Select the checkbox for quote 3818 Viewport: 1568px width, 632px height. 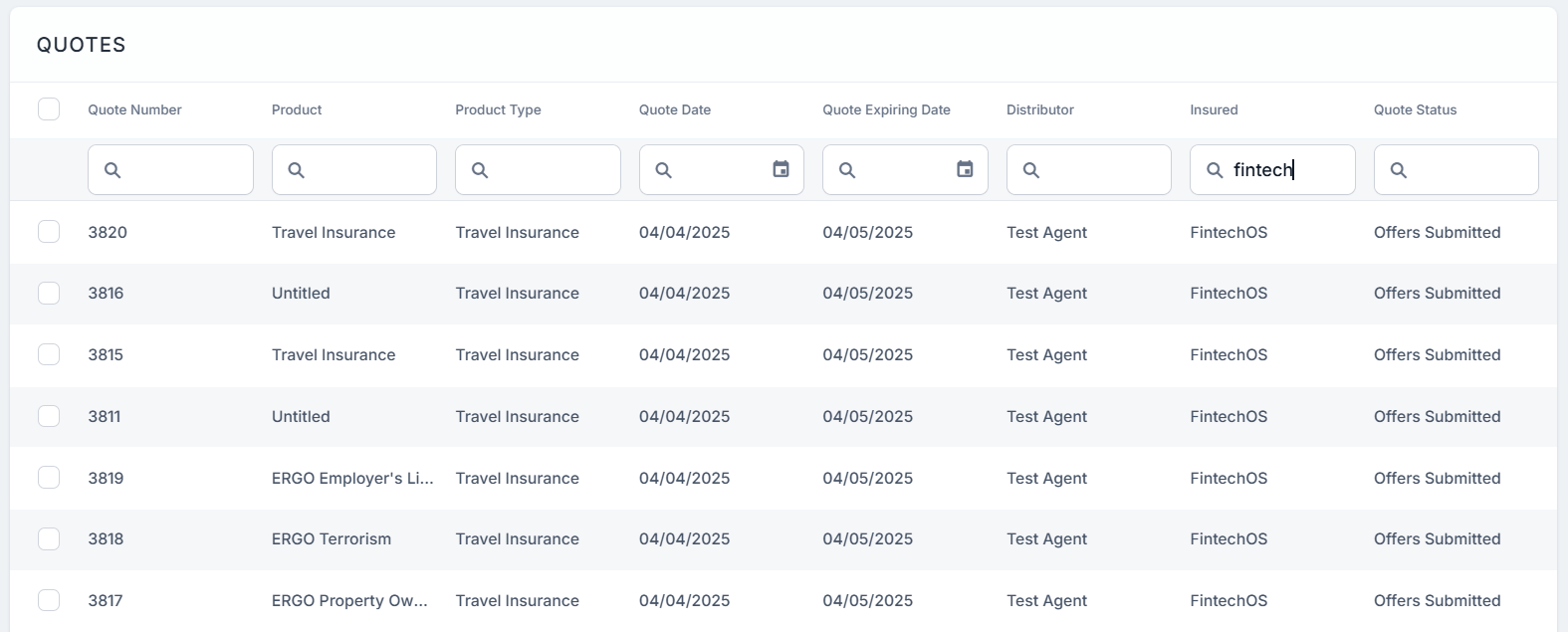tap(49, 538)
